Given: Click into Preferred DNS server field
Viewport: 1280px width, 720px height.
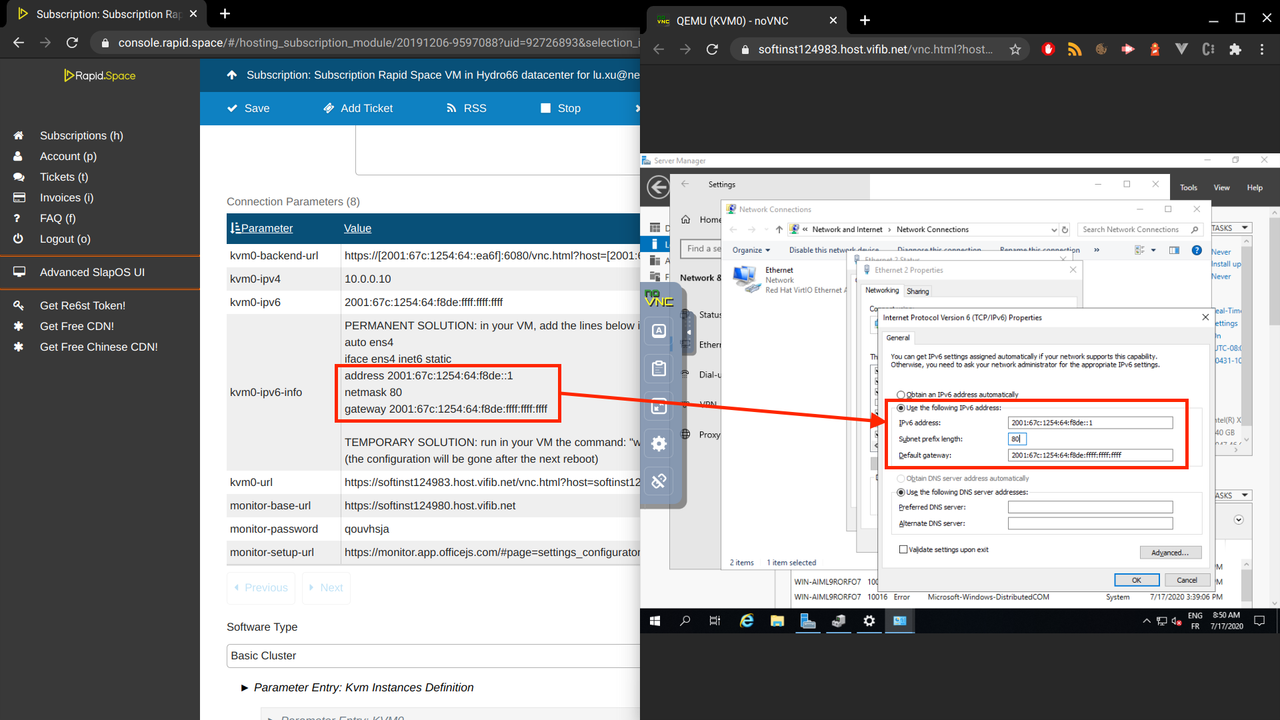Looking at the screenshot, I should tap(1090, 507).
